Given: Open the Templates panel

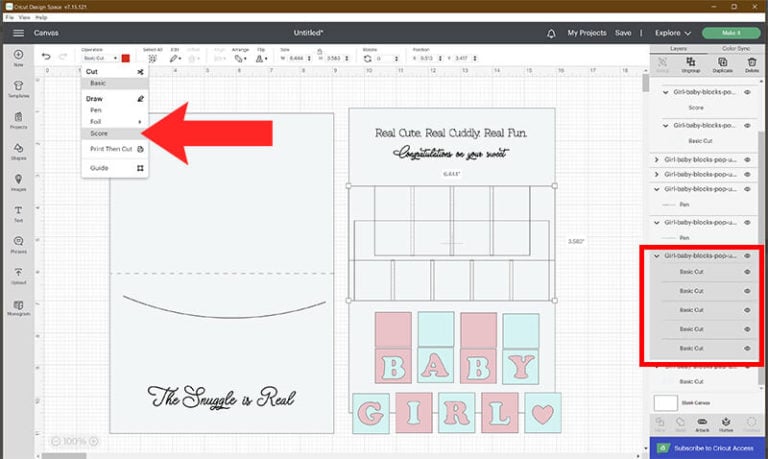Looking at the screenshot, I should (x=18, y=89).
